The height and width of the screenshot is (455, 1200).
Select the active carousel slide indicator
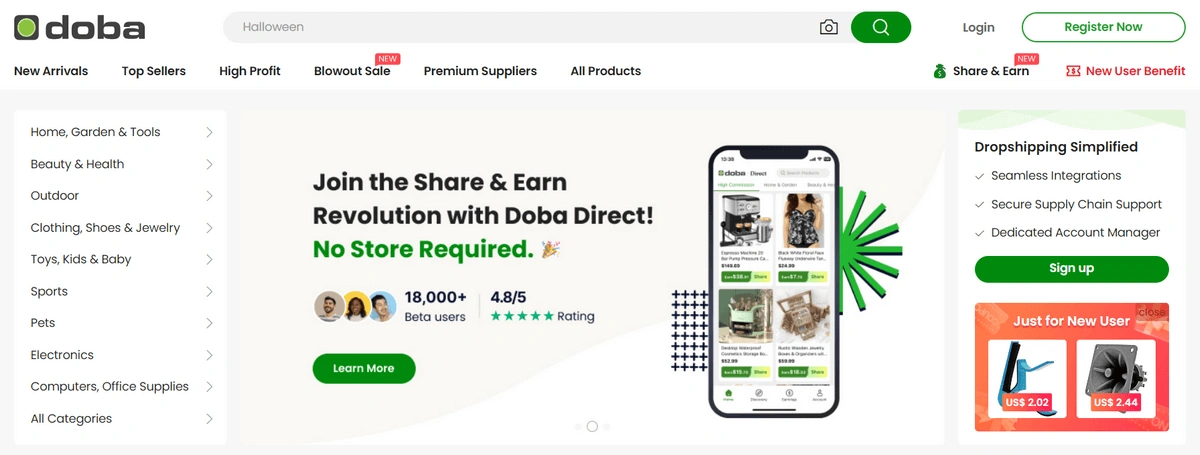point(592,426)
